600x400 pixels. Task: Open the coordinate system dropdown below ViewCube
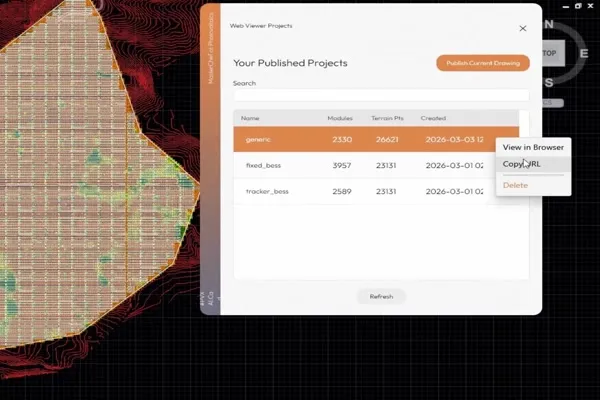552,102
